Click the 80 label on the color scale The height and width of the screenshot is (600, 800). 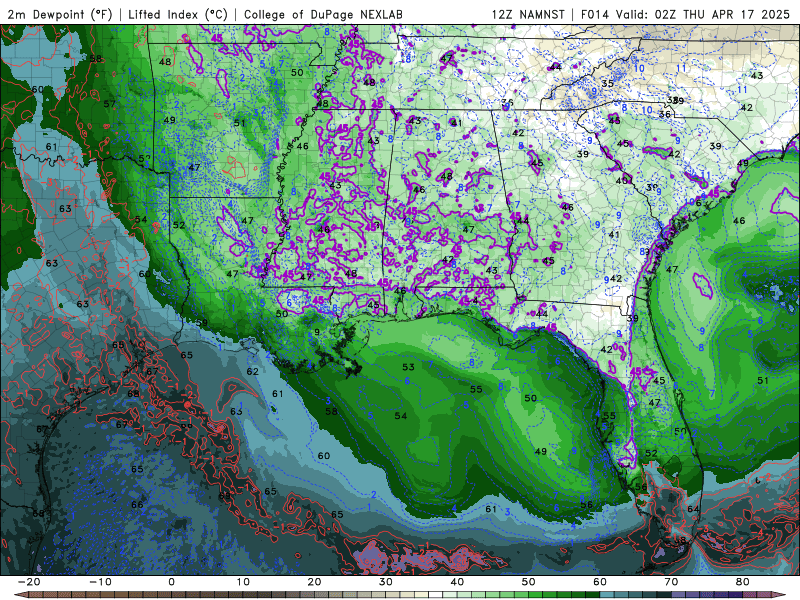click(x=743, y=582)
